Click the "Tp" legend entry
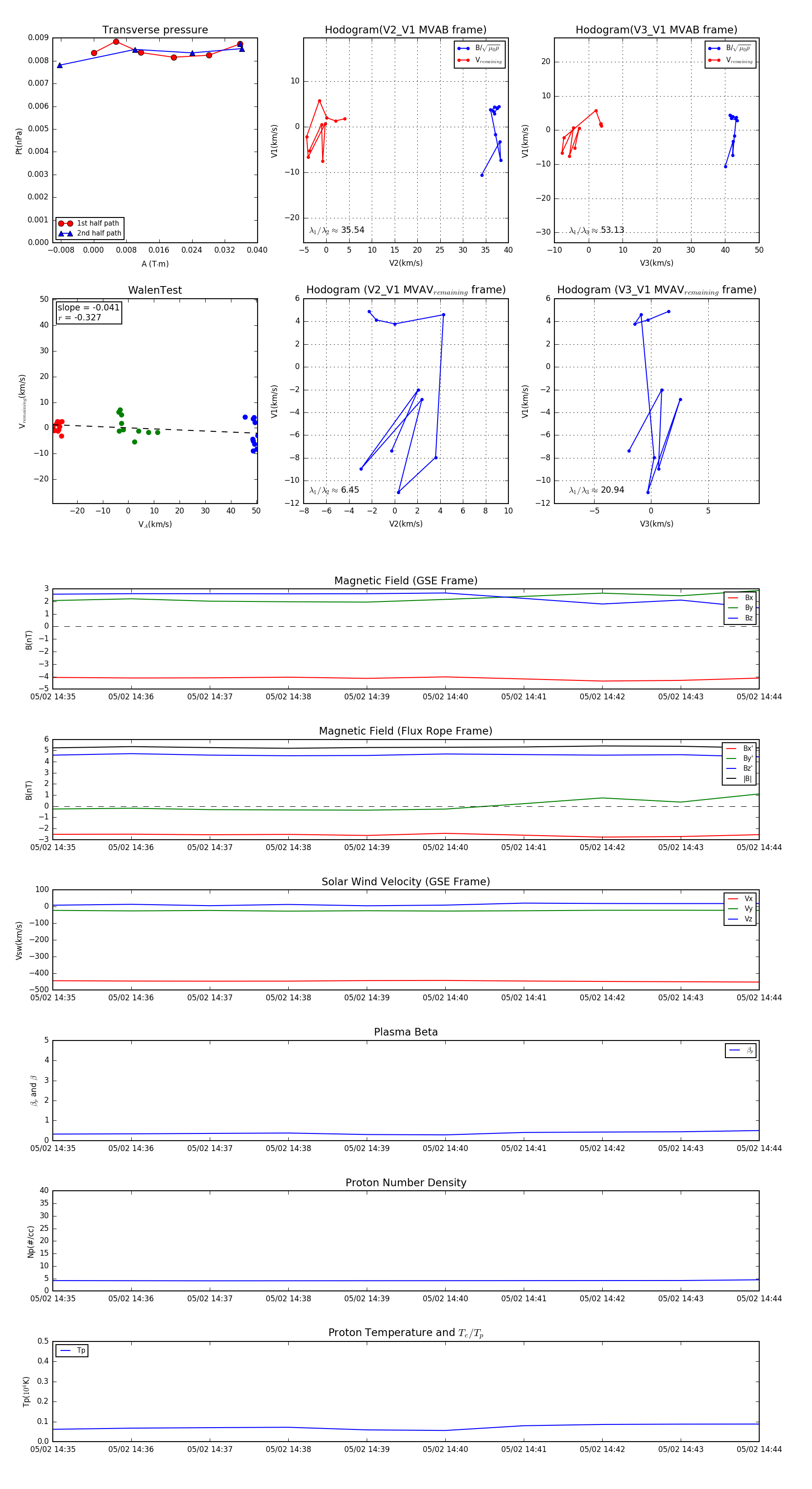This screenshot has width=812, height=1489. 72,1351
